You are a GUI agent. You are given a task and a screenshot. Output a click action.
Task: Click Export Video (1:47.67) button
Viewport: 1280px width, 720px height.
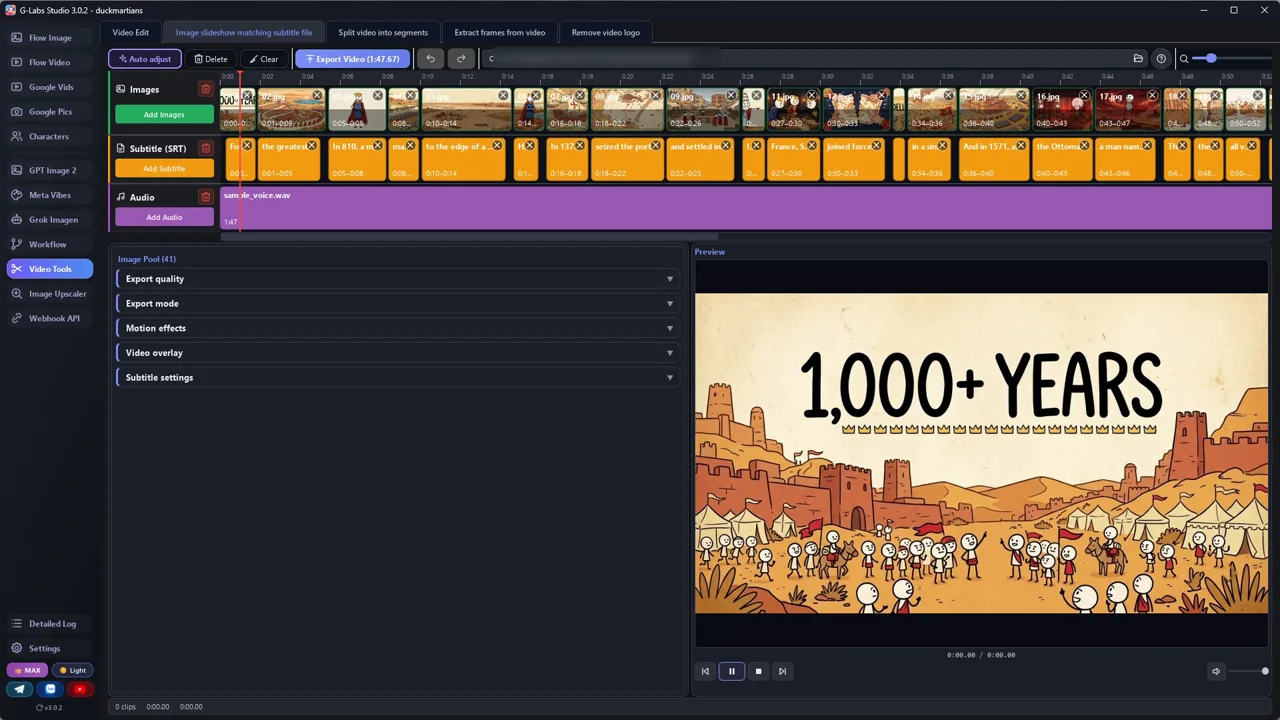[x=353, y=59]
